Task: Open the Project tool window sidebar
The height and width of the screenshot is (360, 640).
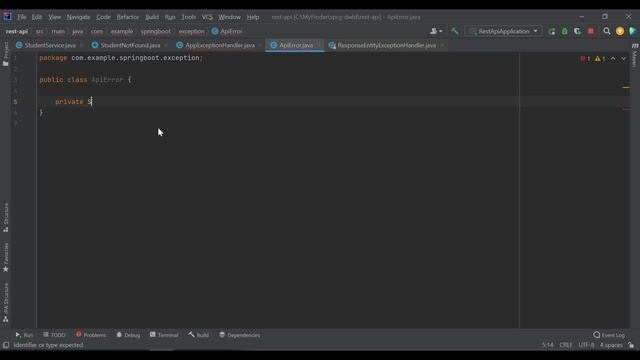Action: (x=6, y=54)
